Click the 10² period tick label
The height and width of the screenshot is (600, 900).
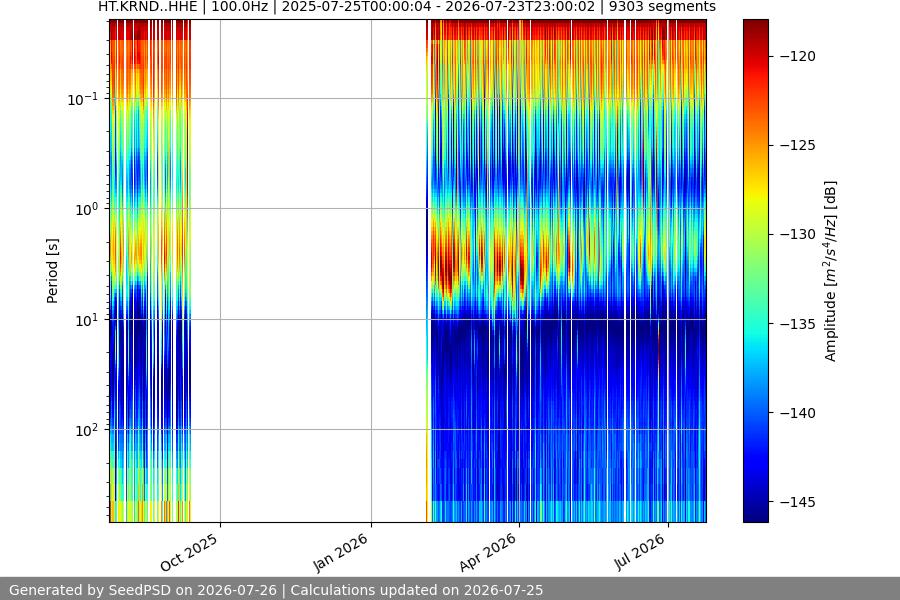tap(87, 430)
